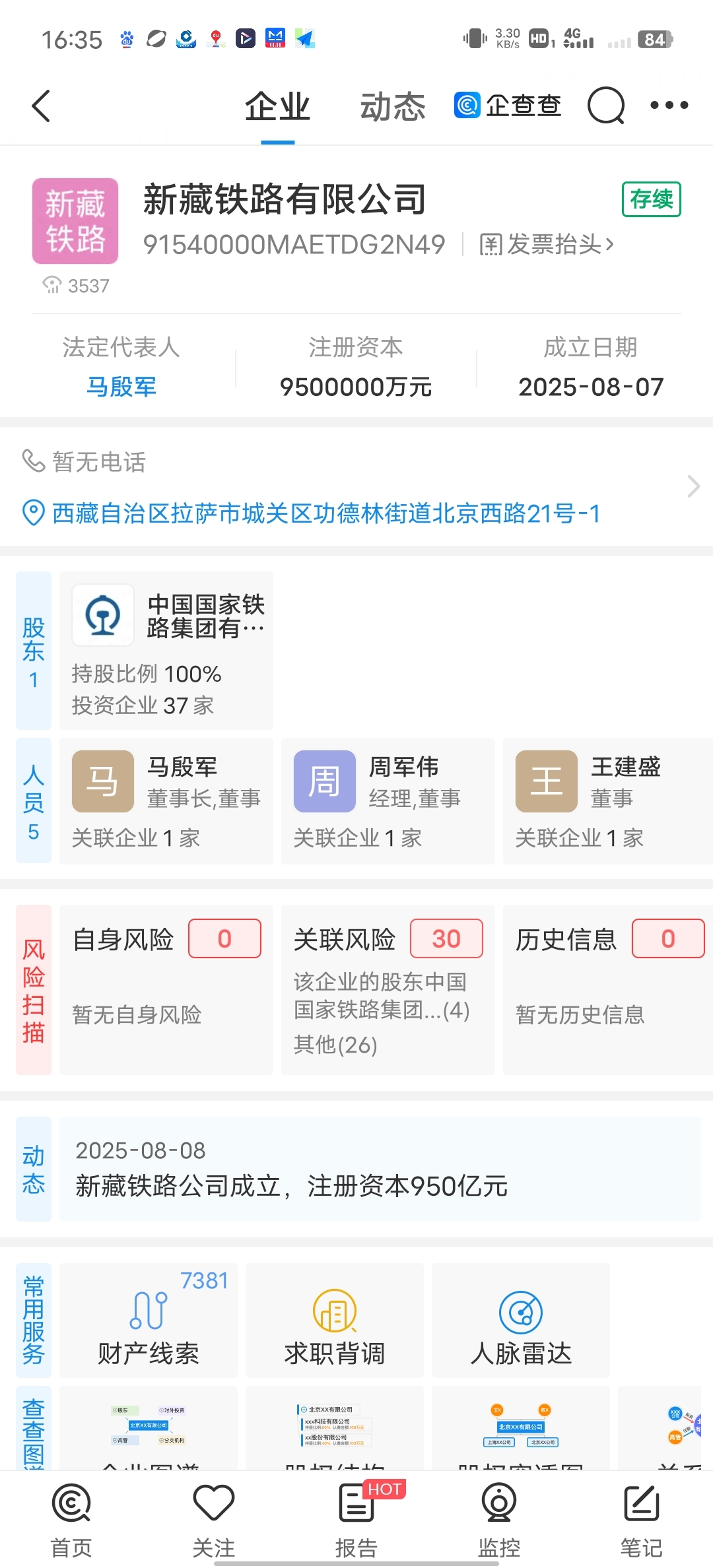This screenshot has width=713, height=1568.
Task: Open the search magnifier icon
Action: [605, 106]
